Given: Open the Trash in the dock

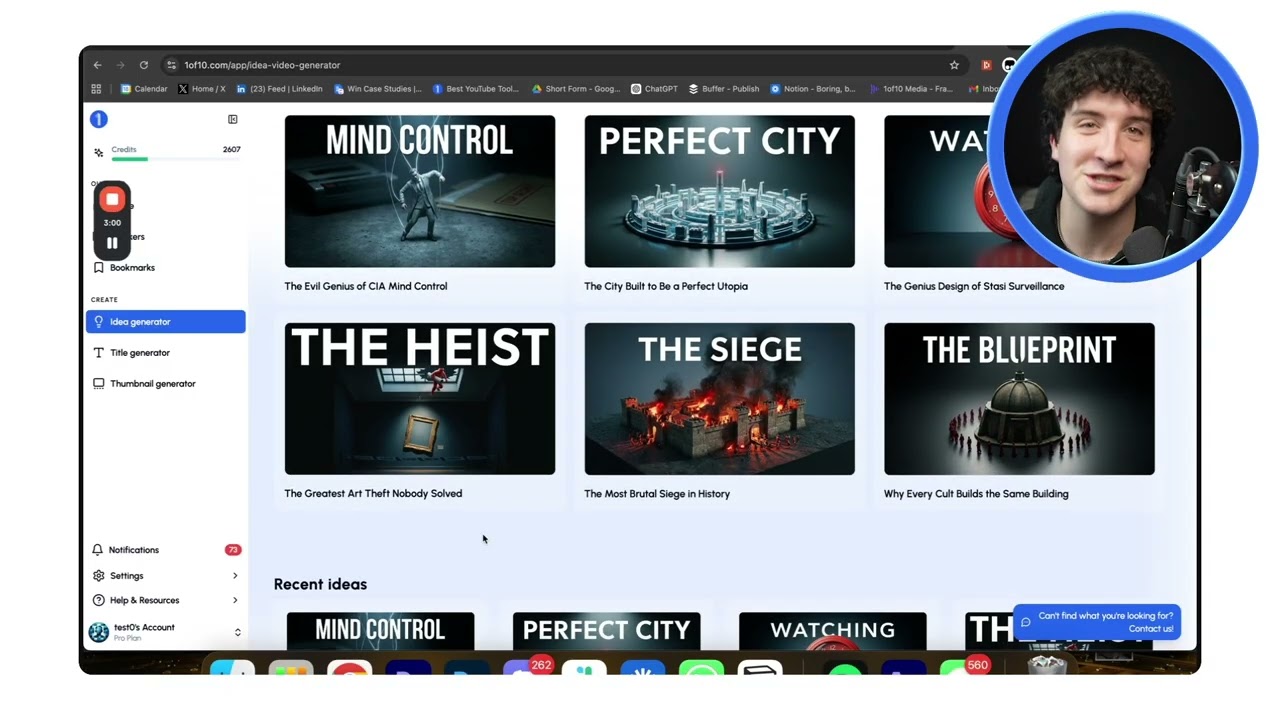Looking at the screenshot, I should coord(1047,666).
